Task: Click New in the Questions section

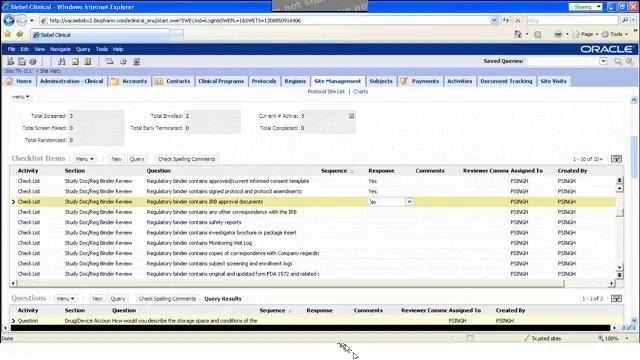Action: point(97,298)
